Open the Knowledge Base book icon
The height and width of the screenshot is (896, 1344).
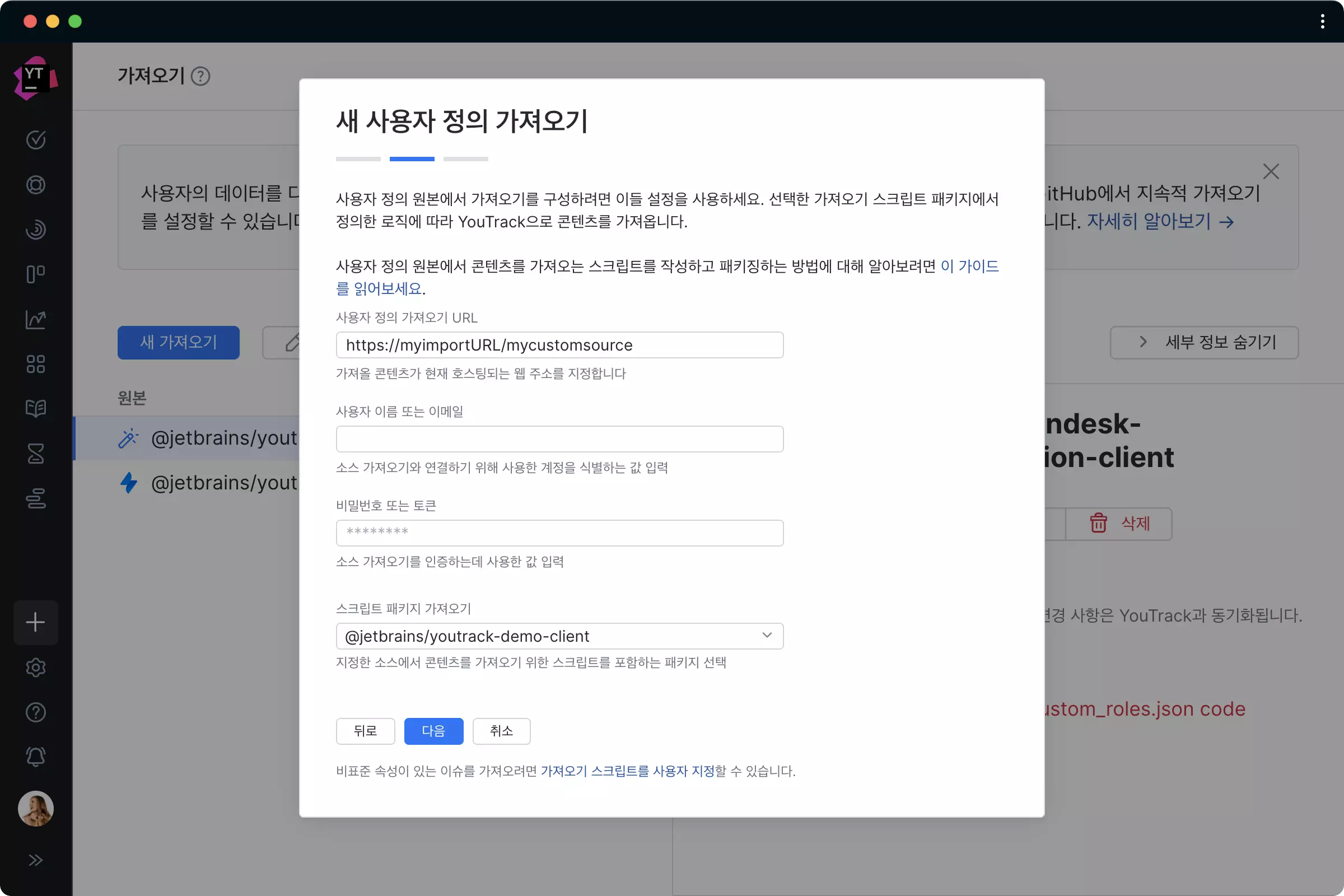tap(35, 408)
